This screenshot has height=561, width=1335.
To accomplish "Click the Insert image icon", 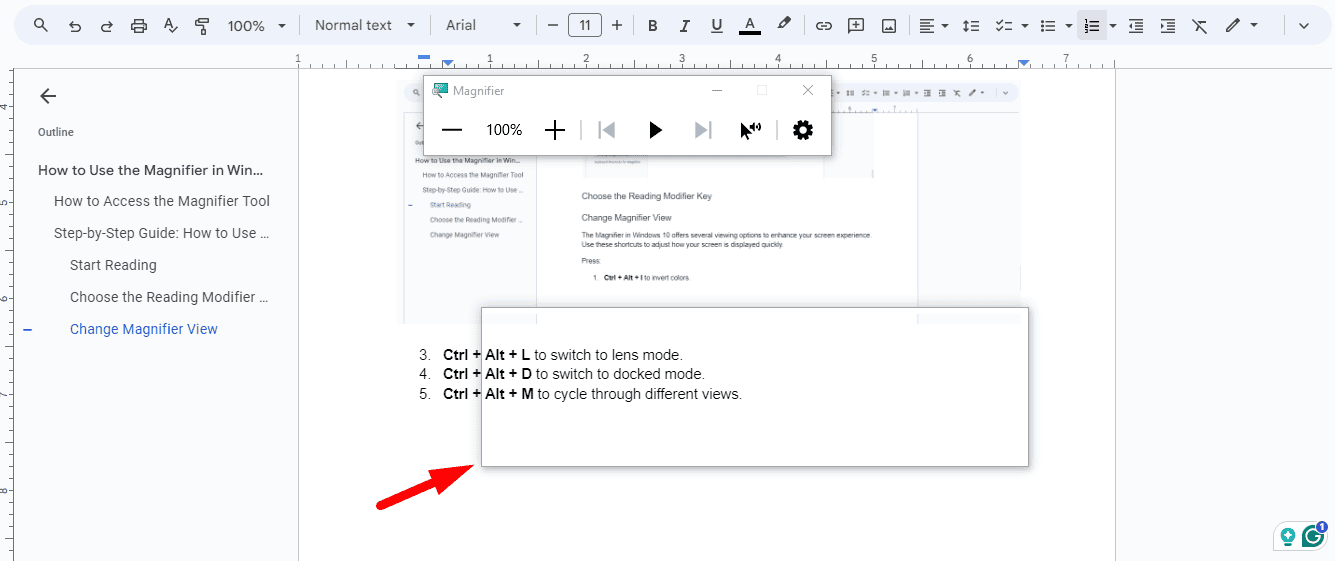I will [888, 26].
